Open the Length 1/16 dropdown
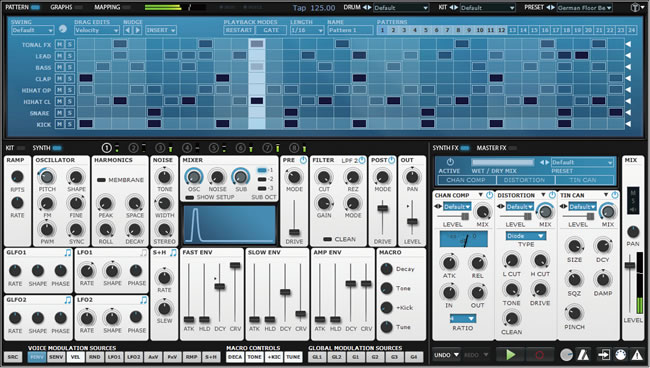 coord(307,30)
